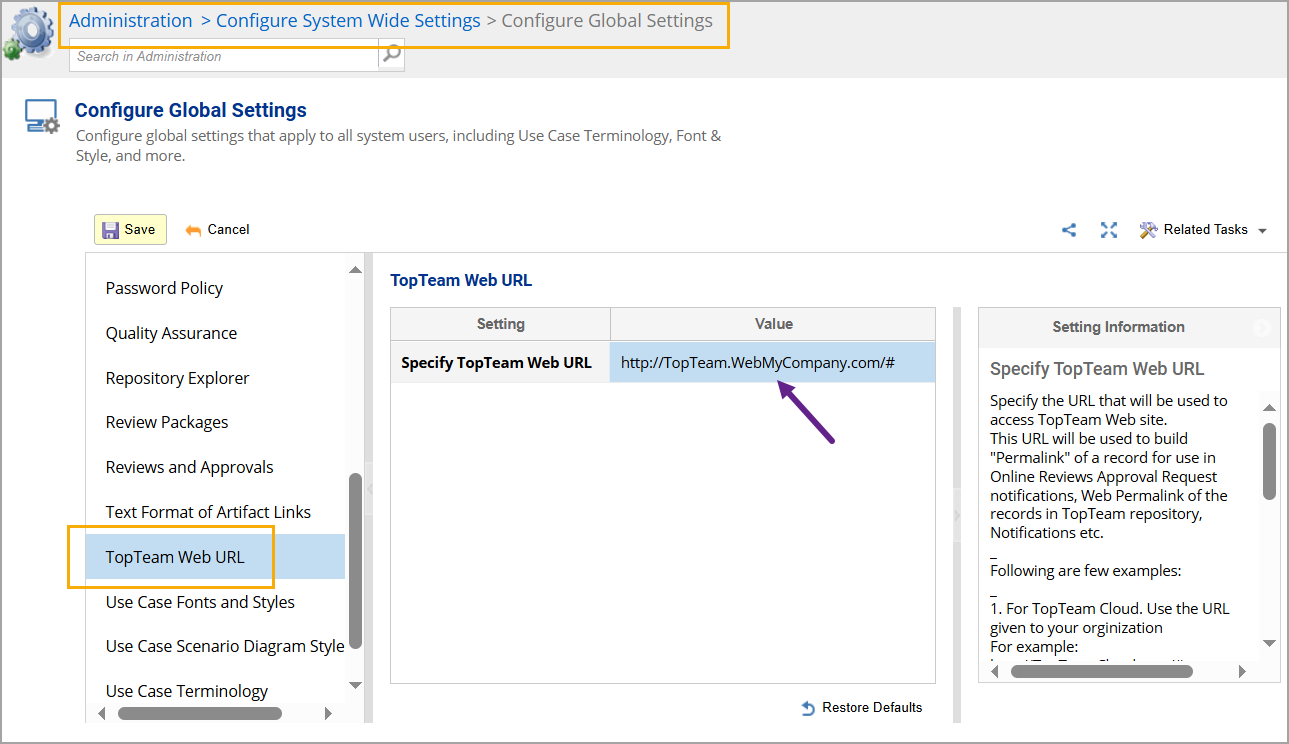
Task: Select Use Case Fonts and Styles
Action: pos(200,602)
